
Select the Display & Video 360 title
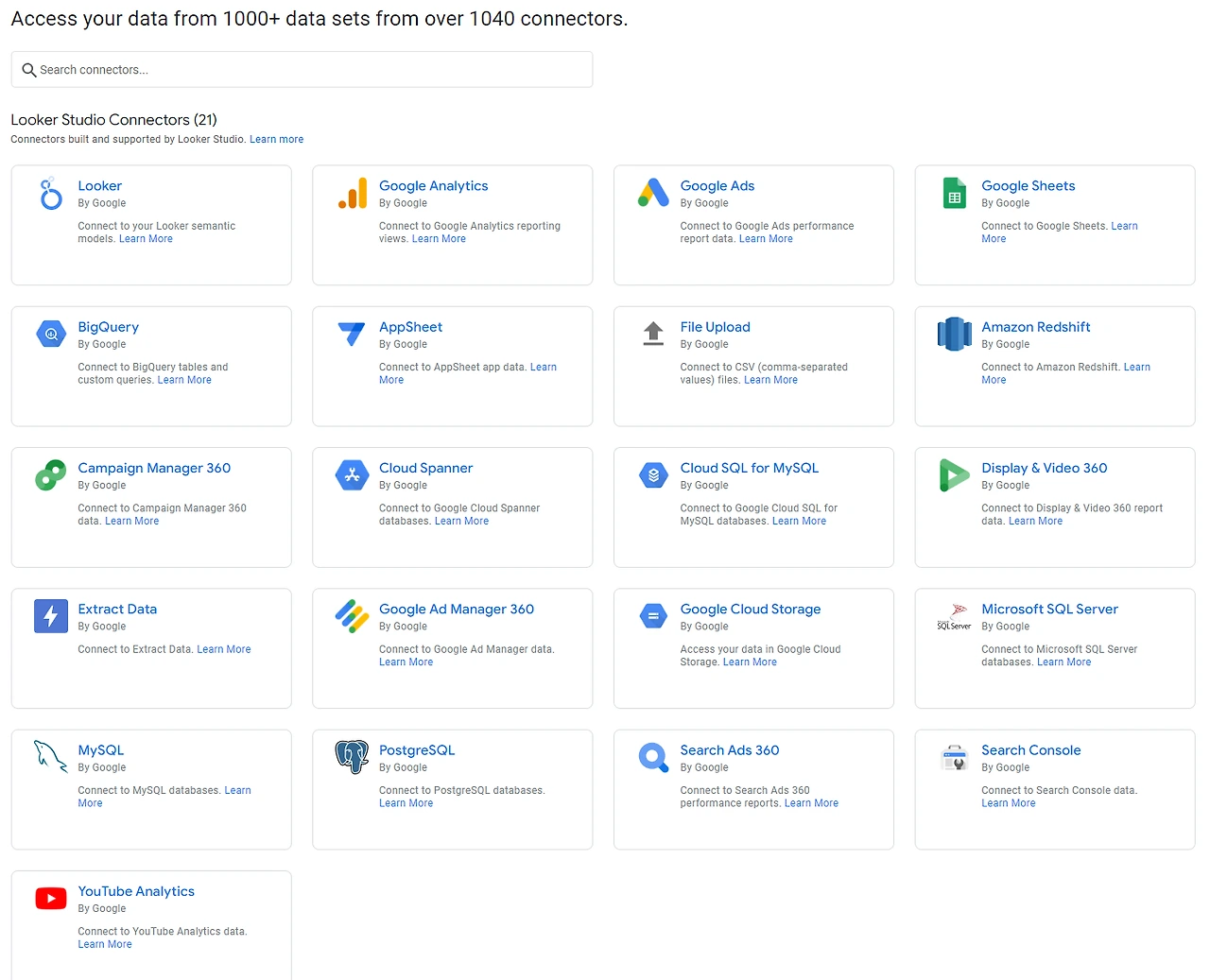[1044, 469]
